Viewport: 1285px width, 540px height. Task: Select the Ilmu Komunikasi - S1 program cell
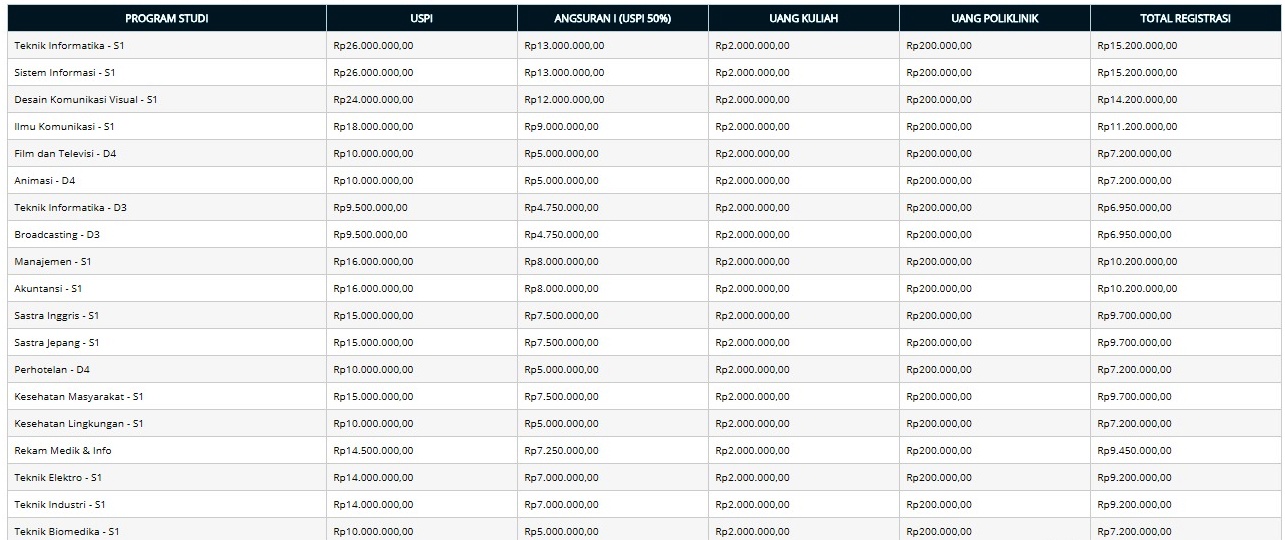pos(64,126)
